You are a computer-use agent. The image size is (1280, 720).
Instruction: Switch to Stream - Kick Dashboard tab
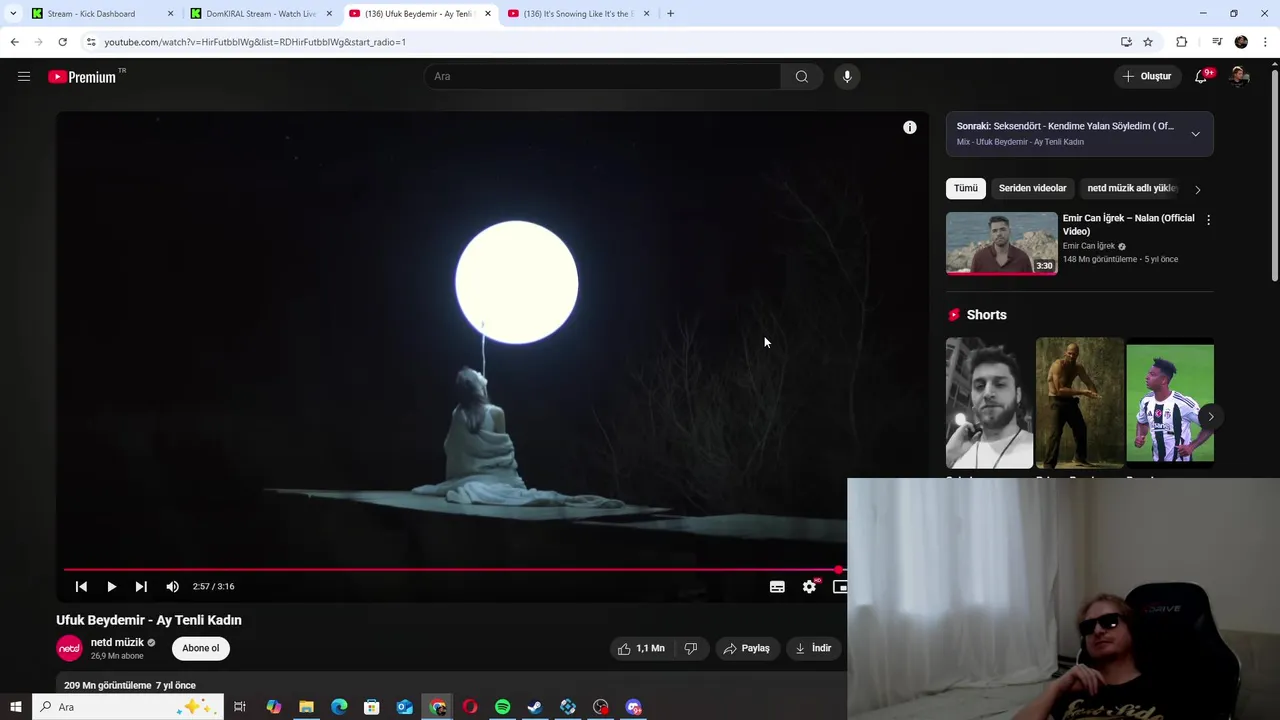[x=103, y=14]
